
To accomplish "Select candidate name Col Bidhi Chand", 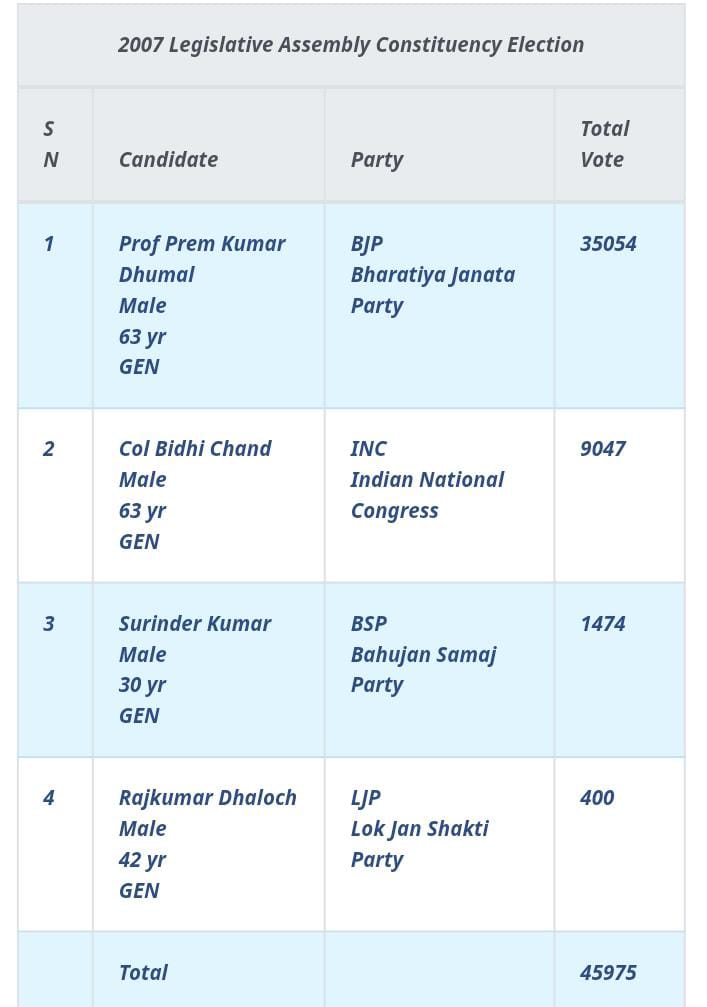I will tap(195, 449).
